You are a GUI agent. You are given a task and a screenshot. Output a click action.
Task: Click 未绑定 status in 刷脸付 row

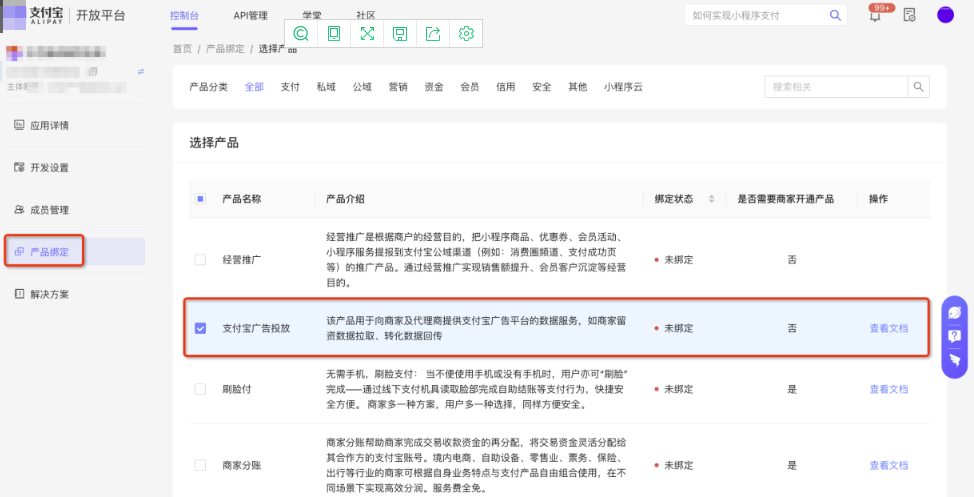[x=678, y=390]
